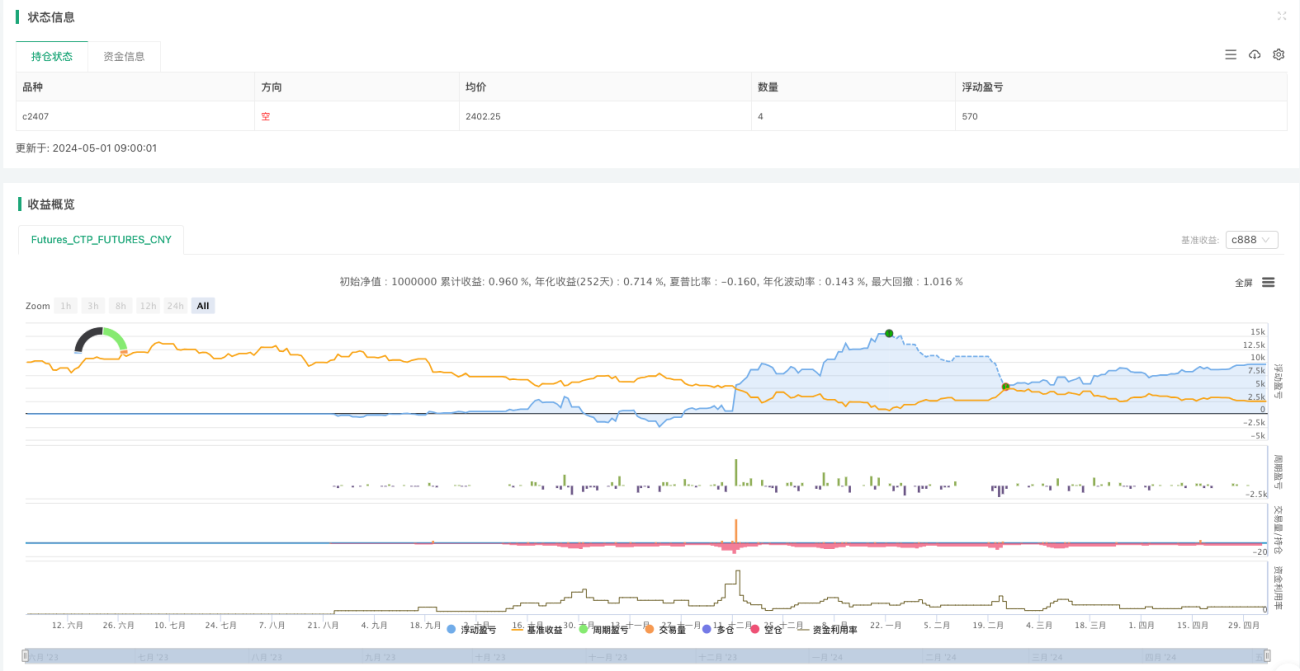Screen dimensions: 1300x671
Task: Click the expand panel icon in status section
Action: pos(1282,16)
